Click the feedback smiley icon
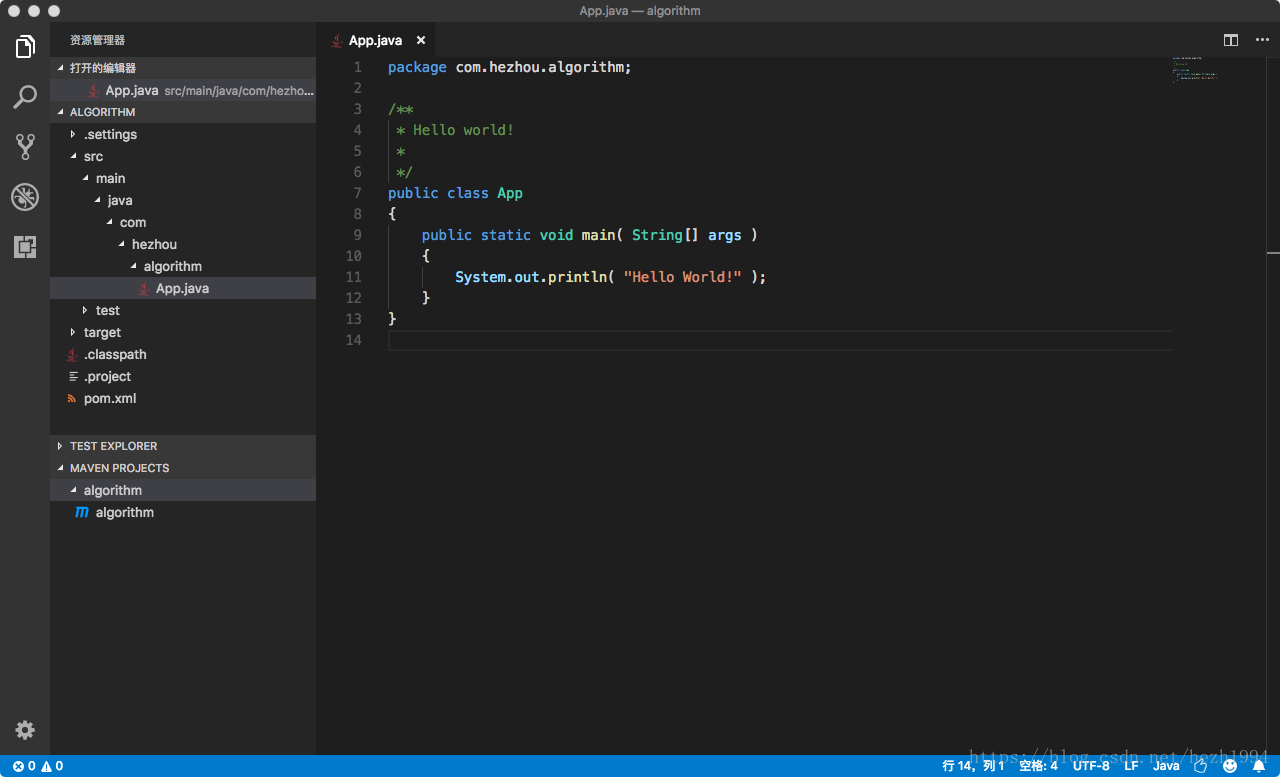This screenshot has width=1280, height=777. click(x=1230, y=766)
